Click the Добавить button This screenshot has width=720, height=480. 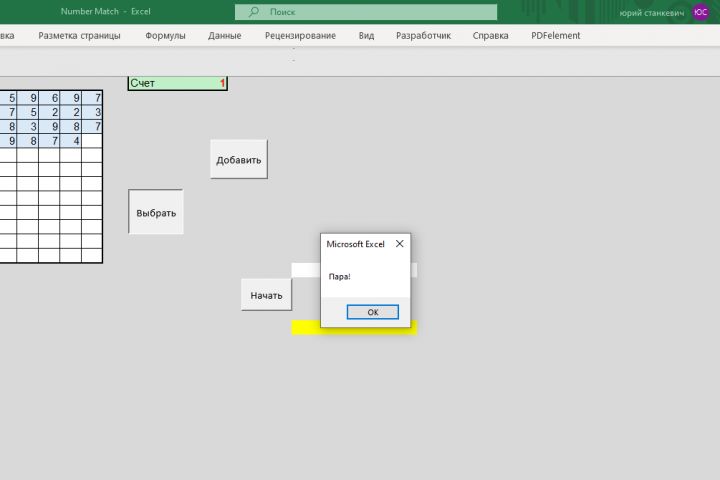239,159
